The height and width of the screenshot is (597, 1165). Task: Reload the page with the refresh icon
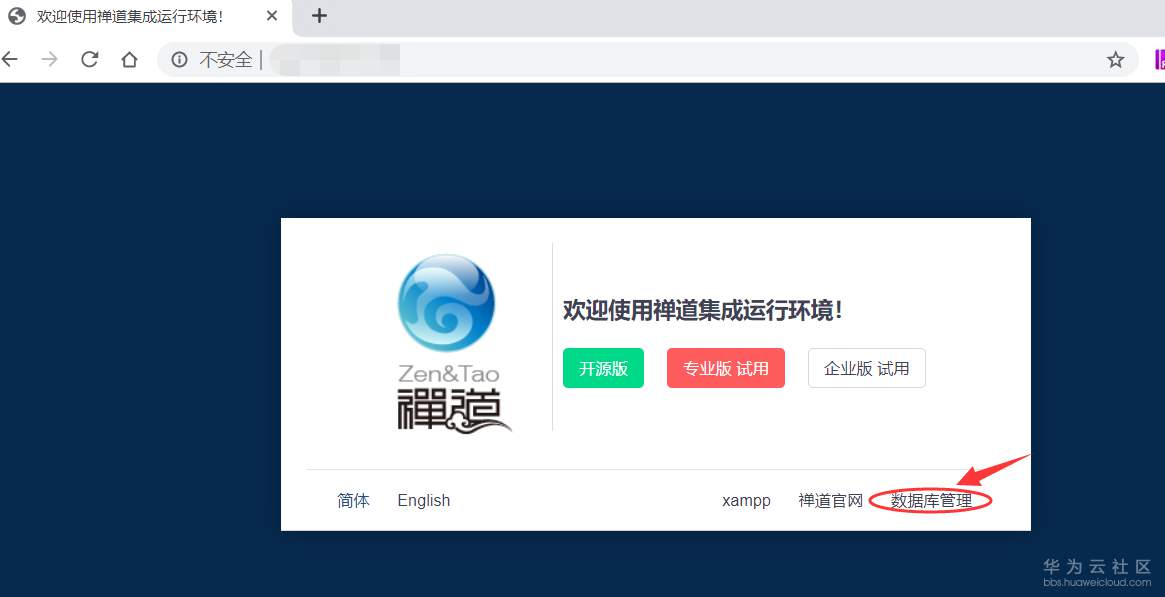88,59
